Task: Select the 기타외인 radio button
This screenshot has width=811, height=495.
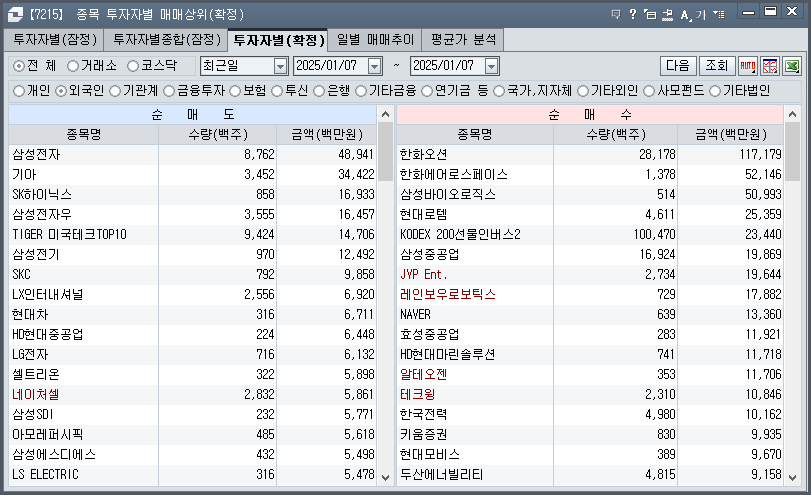Action: (x=583, y=91)
